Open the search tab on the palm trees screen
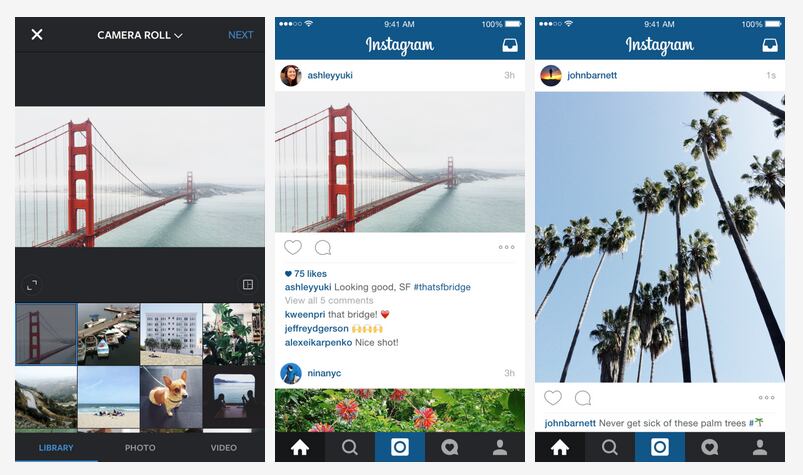The image size is (803, 475). (609, 447)
